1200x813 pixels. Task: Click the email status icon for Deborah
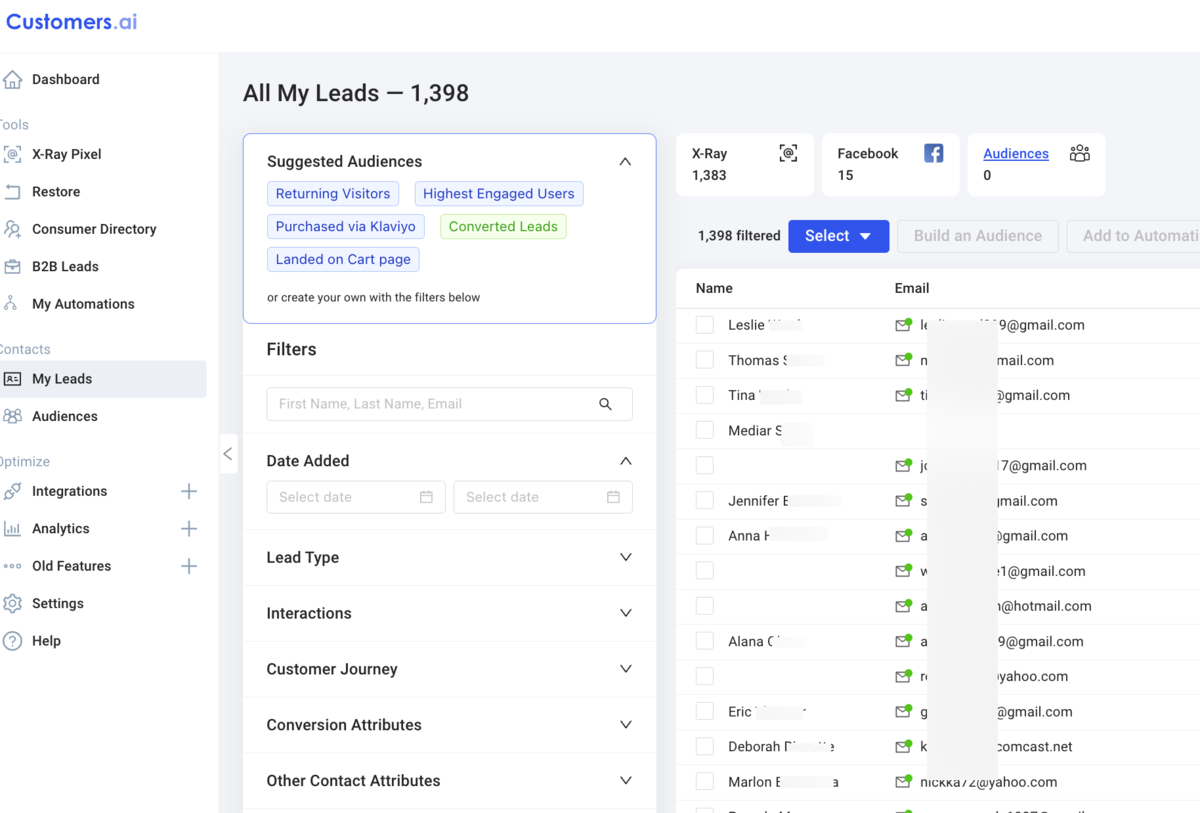click(903, 747)
